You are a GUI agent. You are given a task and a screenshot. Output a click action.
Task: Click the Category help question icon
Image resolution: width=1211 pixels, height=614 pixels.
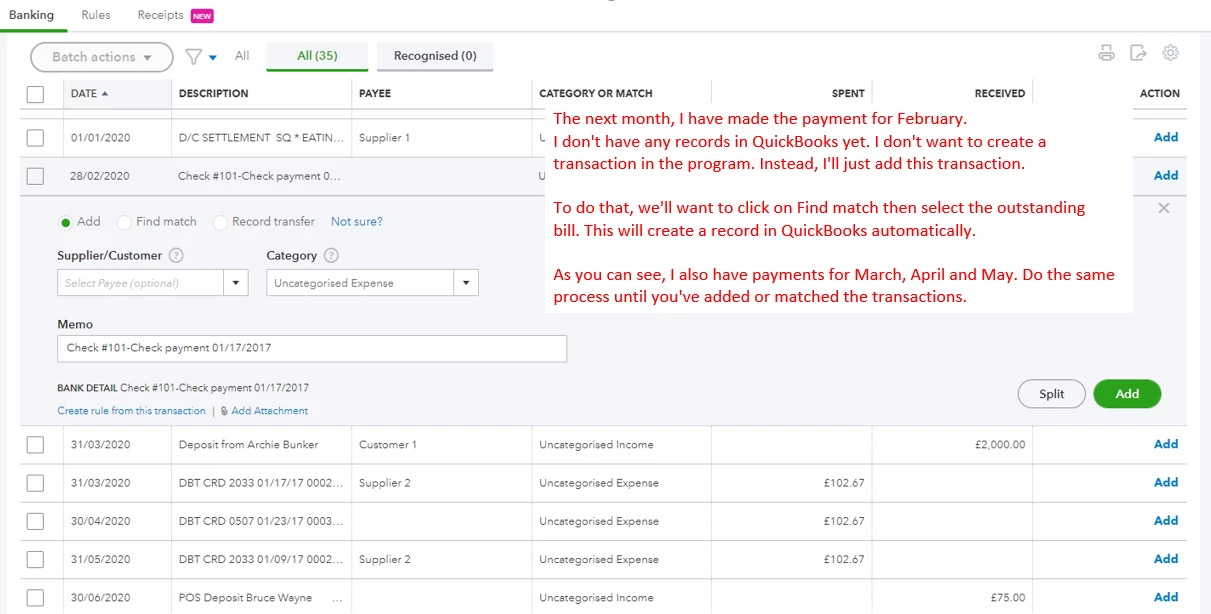[x=332, y=255]
